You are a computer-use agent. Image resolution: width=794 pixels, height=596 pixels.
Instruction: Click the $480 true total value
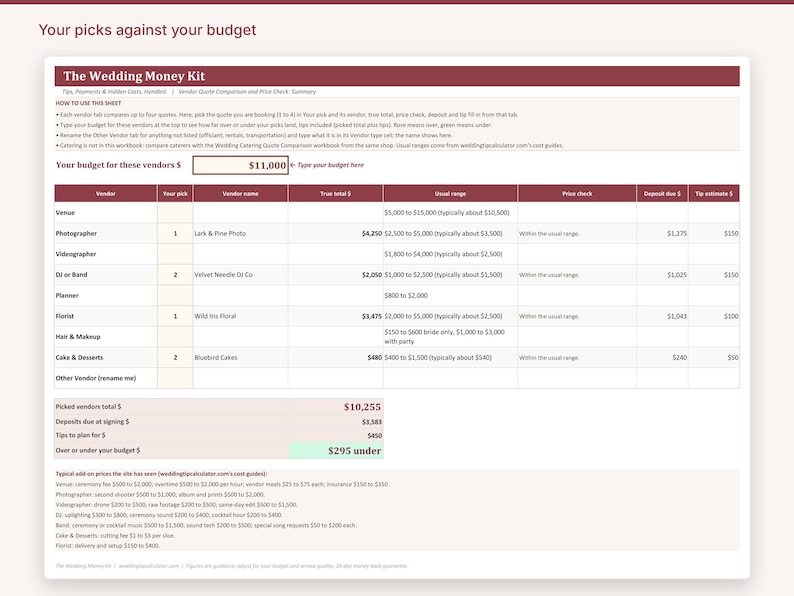[375, 357]
